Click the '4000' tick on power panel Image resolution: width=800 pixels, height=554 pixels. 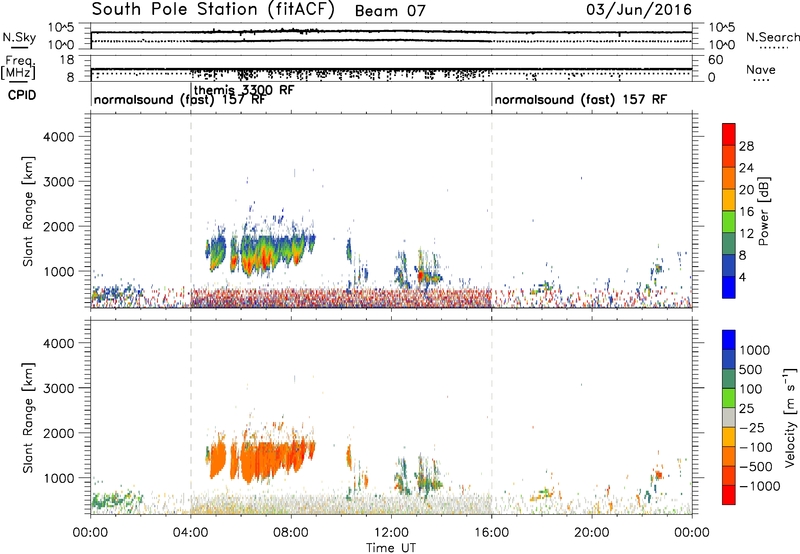click(x=59, y=137)
